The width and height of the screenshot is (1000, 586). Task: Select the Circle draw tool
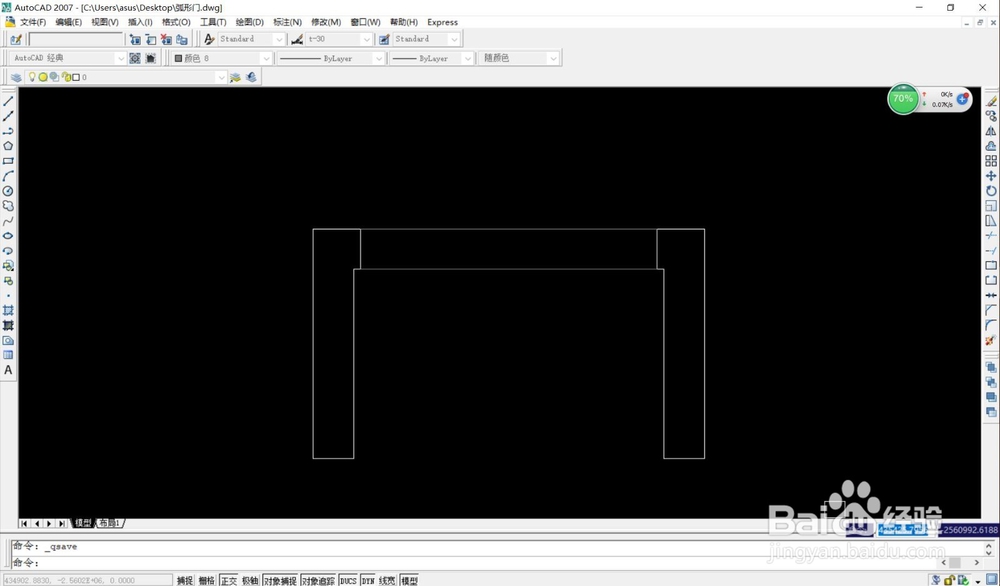[x=8, y=191]
